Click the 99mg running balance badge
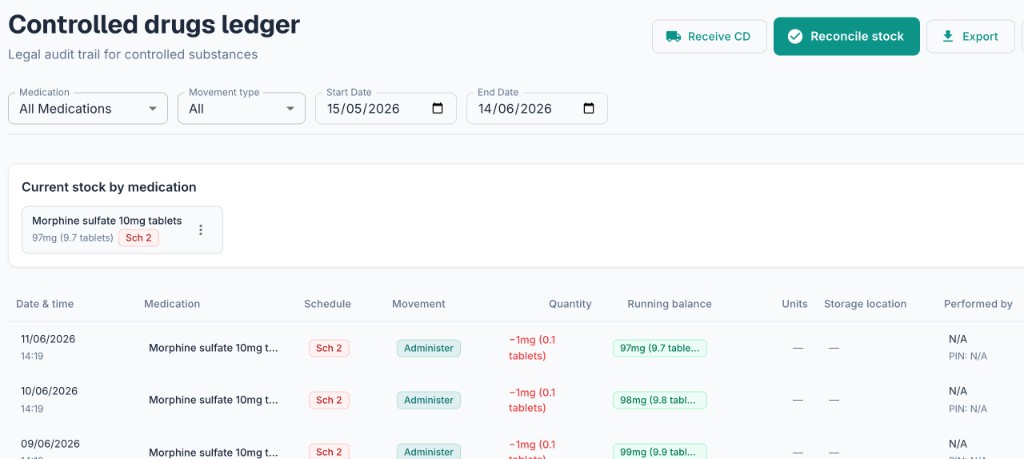 pos(660,451)
